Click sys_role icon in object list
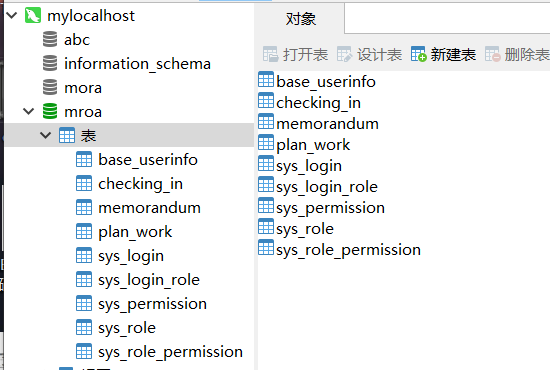 (266, 227)
